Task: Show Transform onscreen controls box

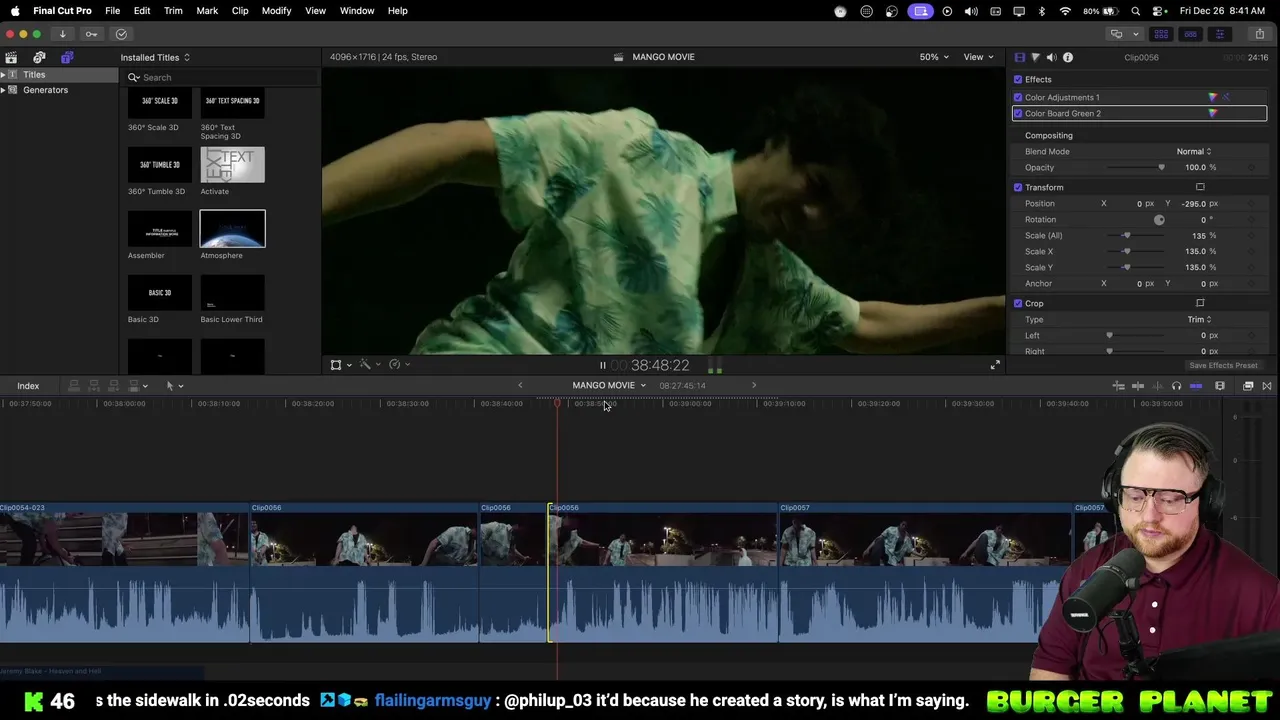Action: (1200, 187)
